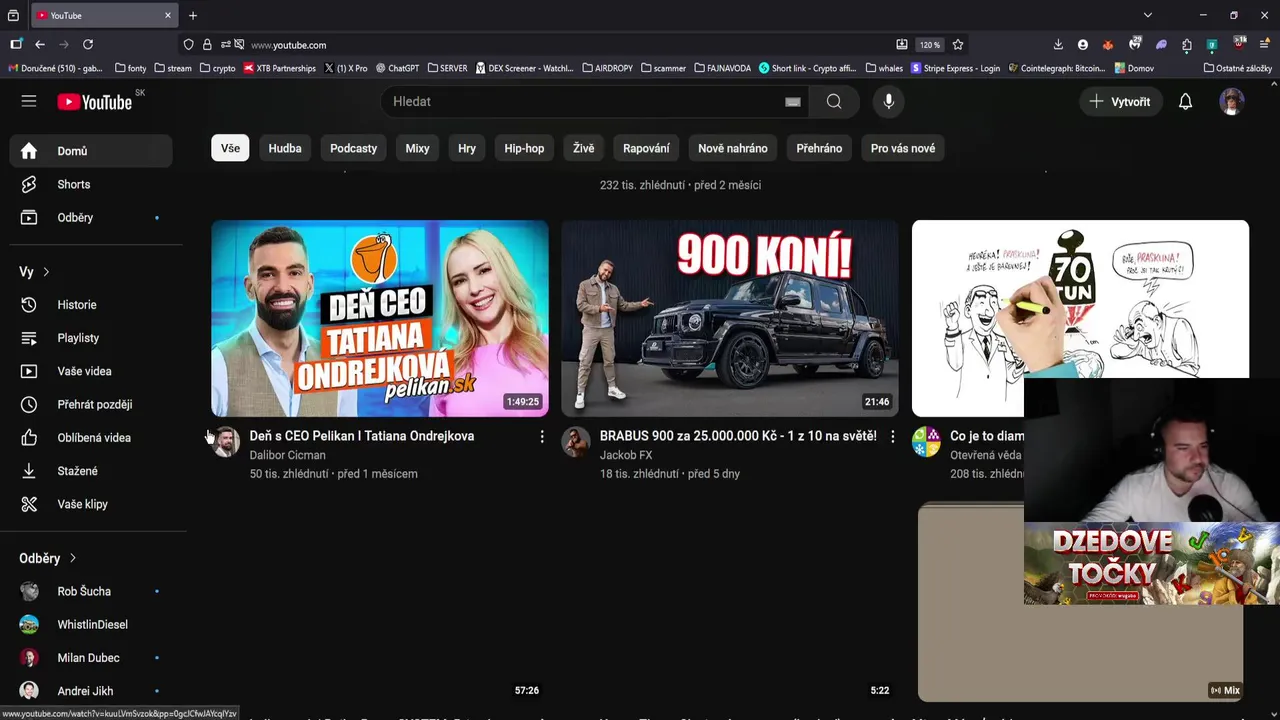The width and height of the screenshot is (1280, 720).
Task: Open Vaše klipy in sidebar
Action: tap(91, 504)
